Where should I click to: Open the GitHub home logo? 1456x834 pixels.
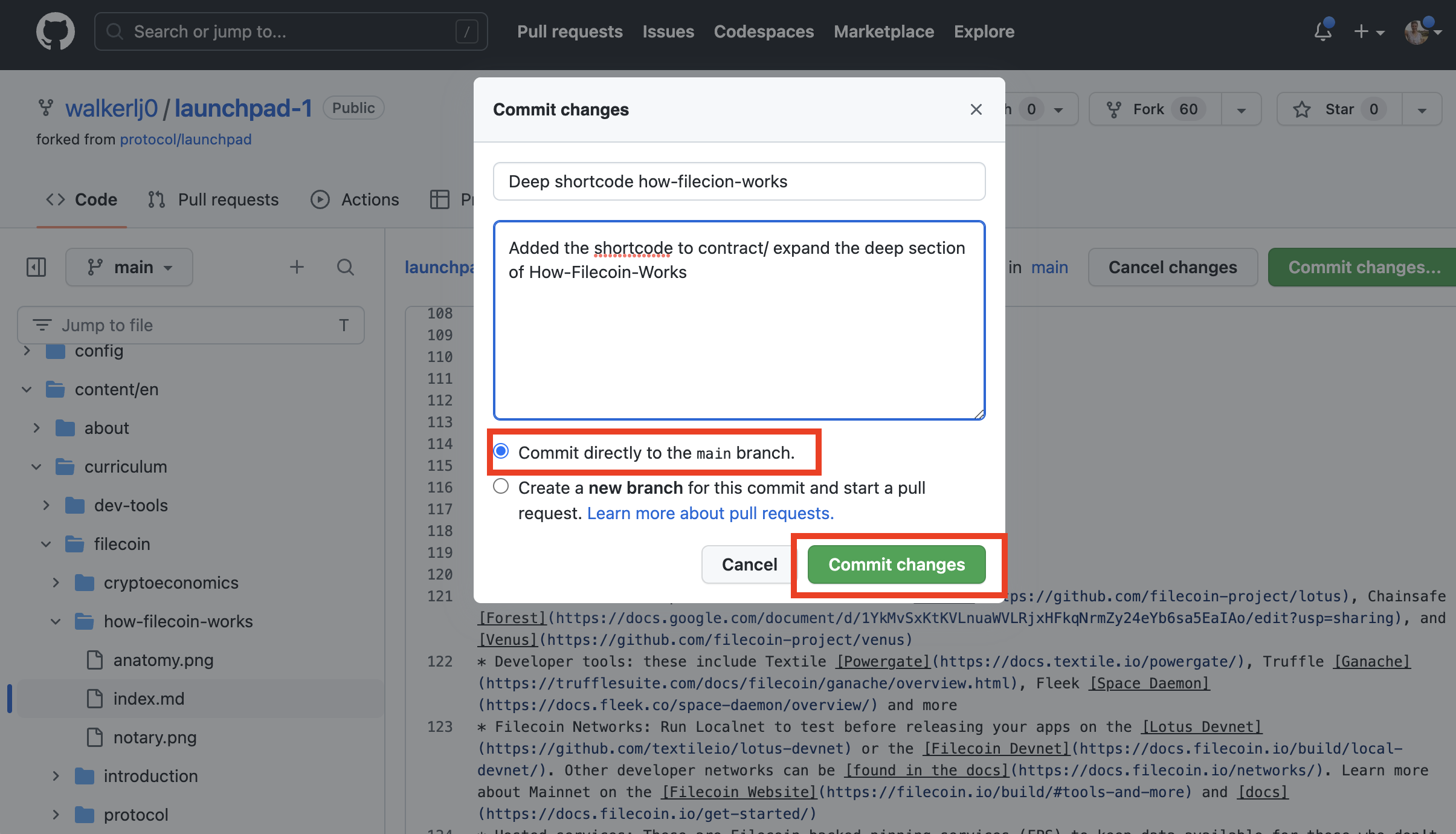pyautogui.click(x=55, y=31)
